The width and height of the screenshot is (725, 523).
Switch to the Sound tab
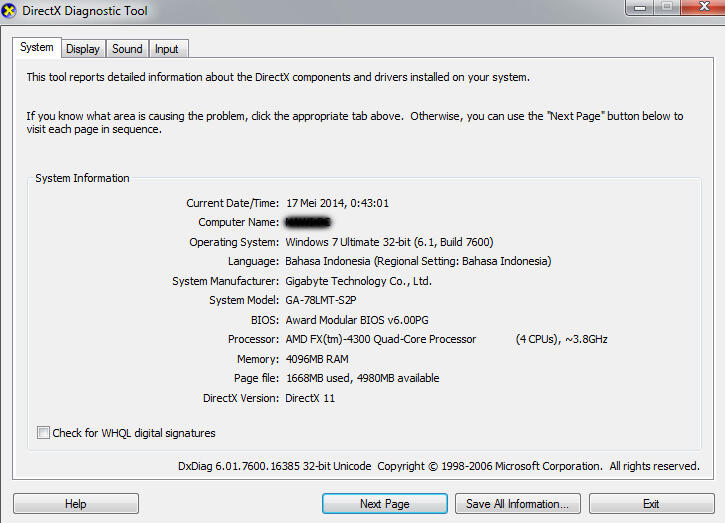[x=127, y=49]
